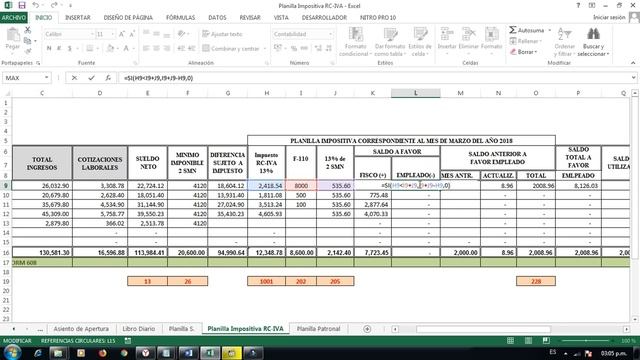
Task: Click Iniciar sesión link
Action: [x=609, y=18]
